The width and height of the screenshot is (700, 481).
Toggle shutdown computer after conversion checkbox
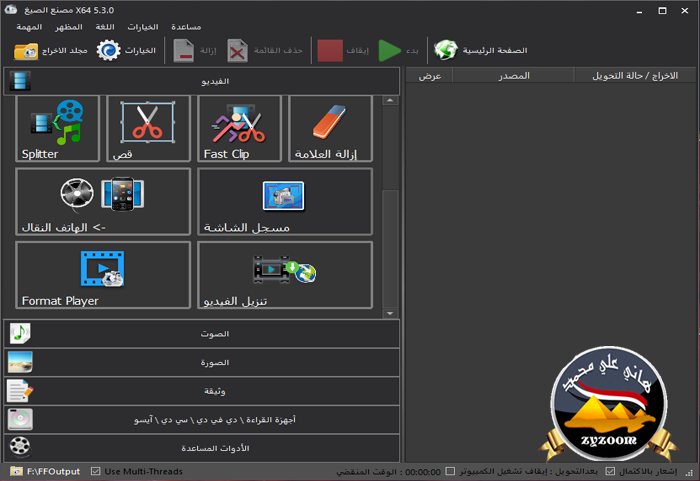(450, 471)
